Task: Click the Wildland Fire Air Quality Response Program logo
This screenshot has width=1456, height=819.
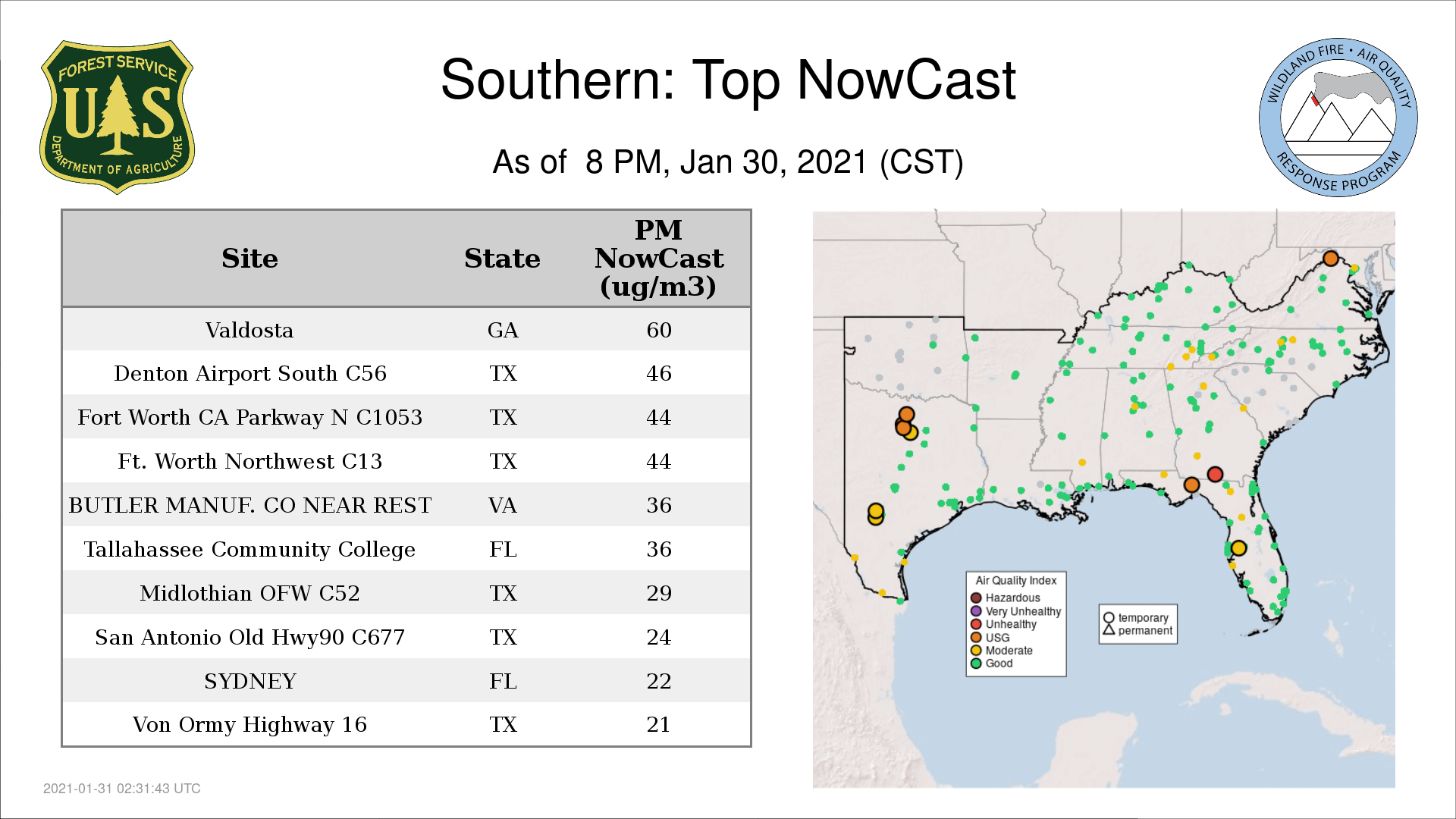Action: tap(1338, 118)
